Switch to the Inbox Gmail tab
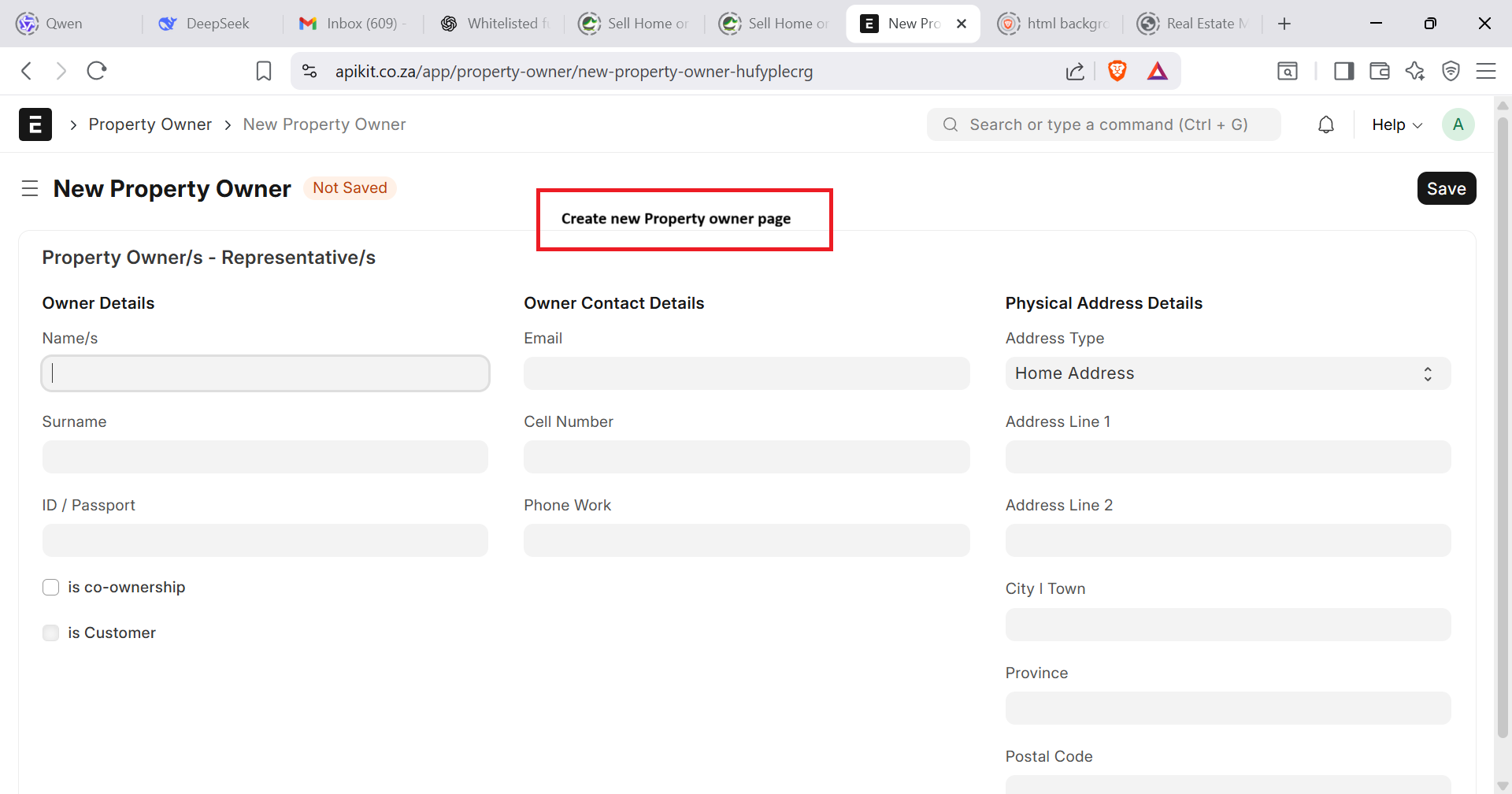1512x794 pixels. [353, 24]
